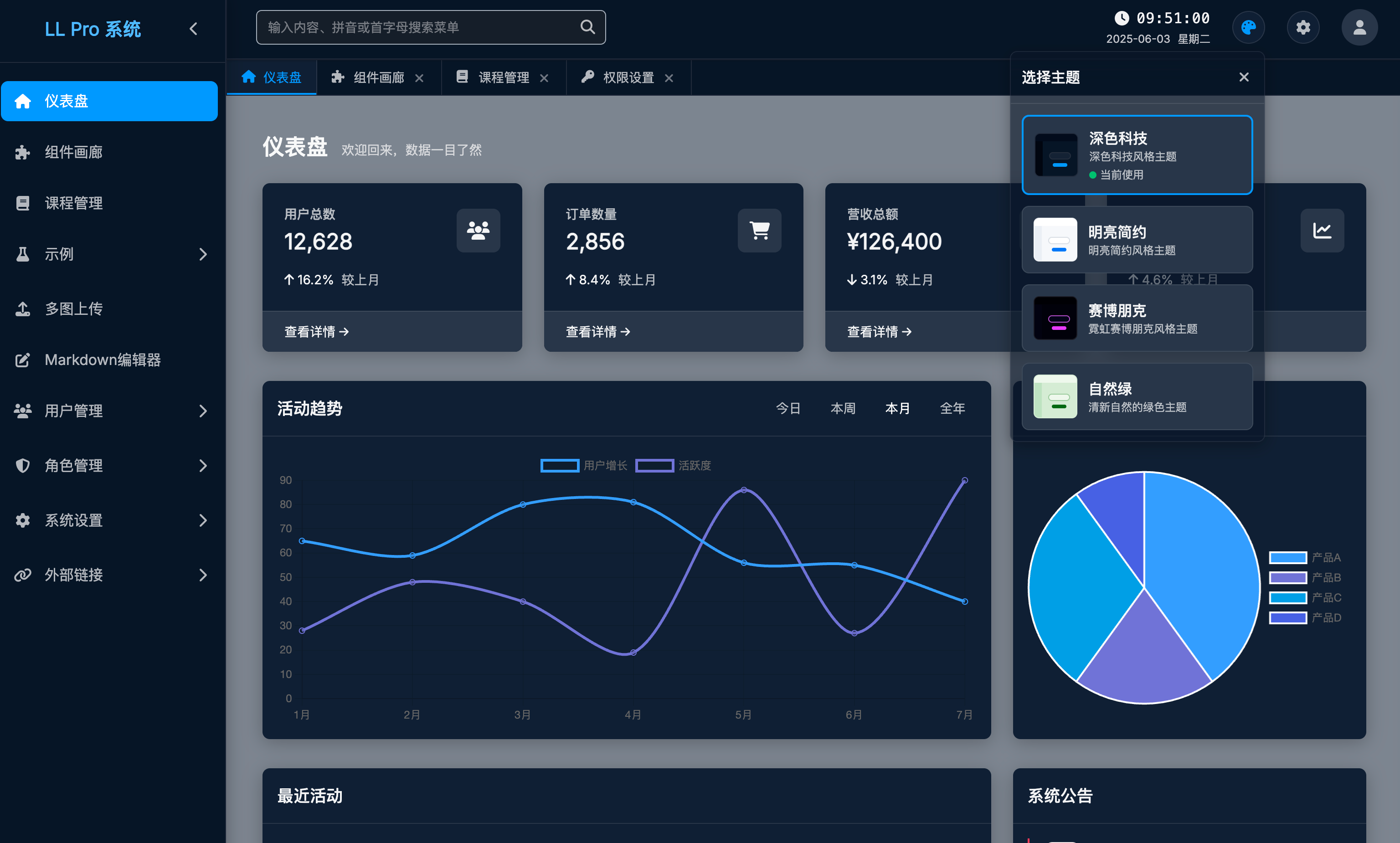The image size is (1400, 843).
Task: Collapse the sidebar with the chevron arrow
Action: 194,29
